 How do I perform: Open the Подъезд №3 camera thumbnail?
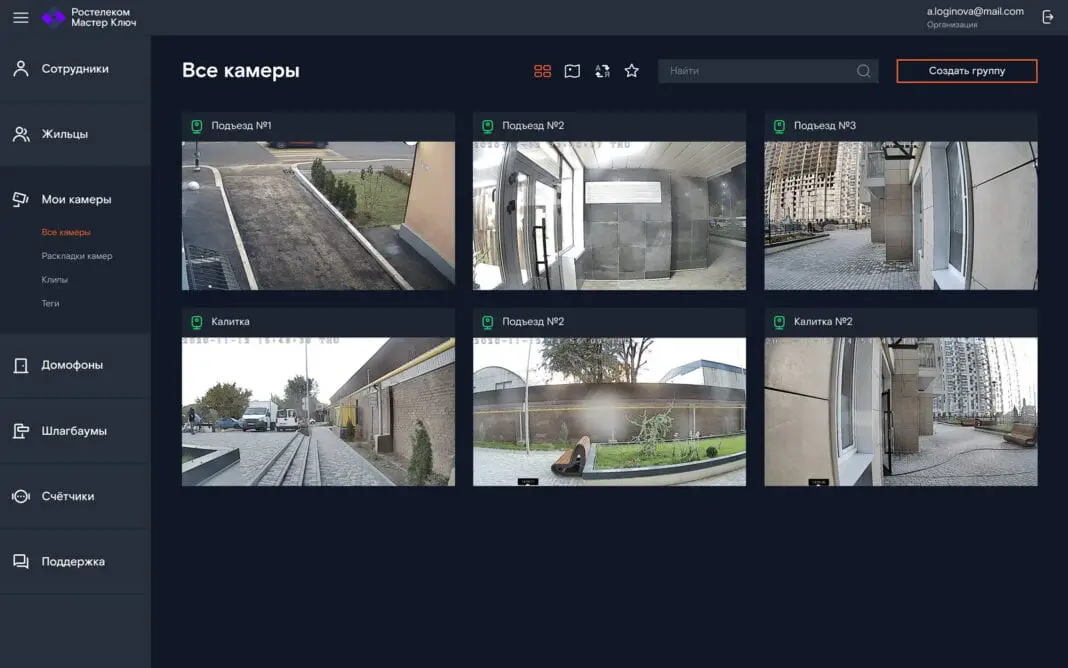pyautogui.click(x=900, y=215)
